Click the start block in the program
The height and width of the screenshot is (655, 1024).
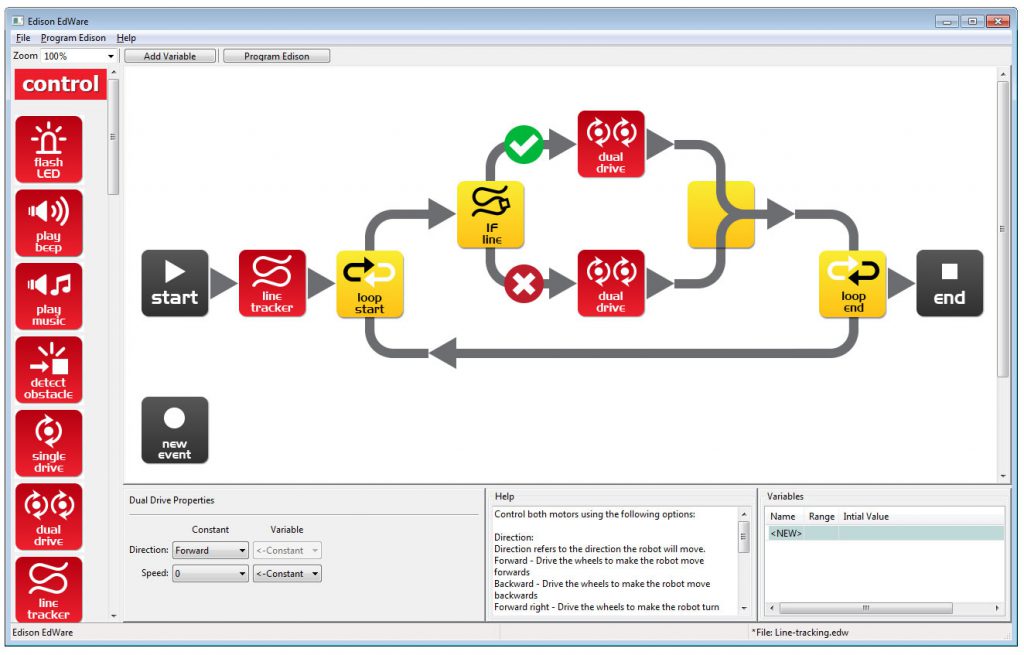pos(175,283)
